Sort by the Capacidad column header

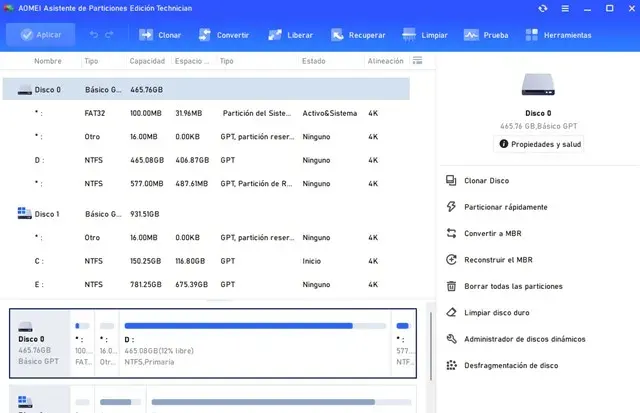tap(147, 61)
